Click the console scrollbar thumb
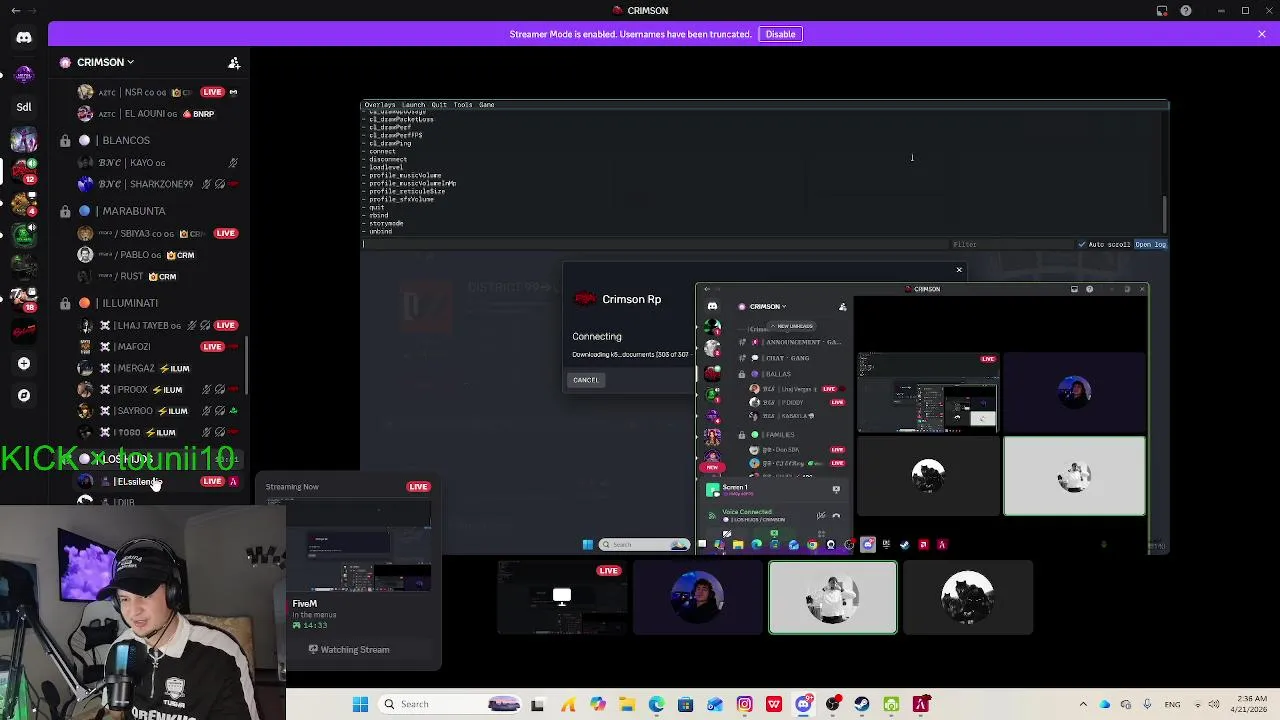The image size is (1280, 720). (1165, 213)
